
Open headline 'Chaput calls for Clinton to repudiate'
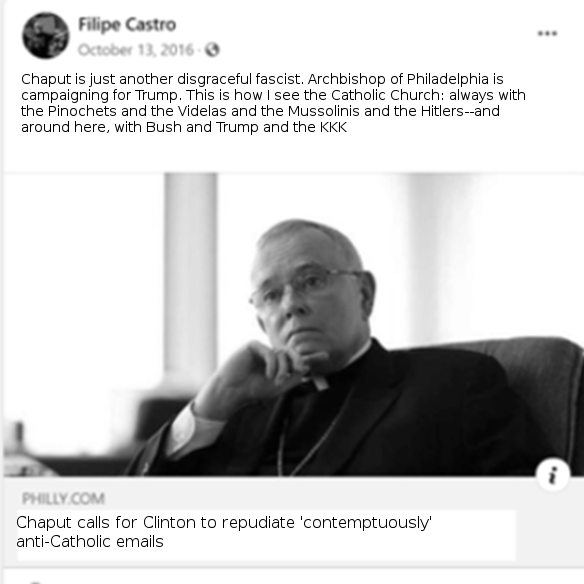click(x=224, y=522)
